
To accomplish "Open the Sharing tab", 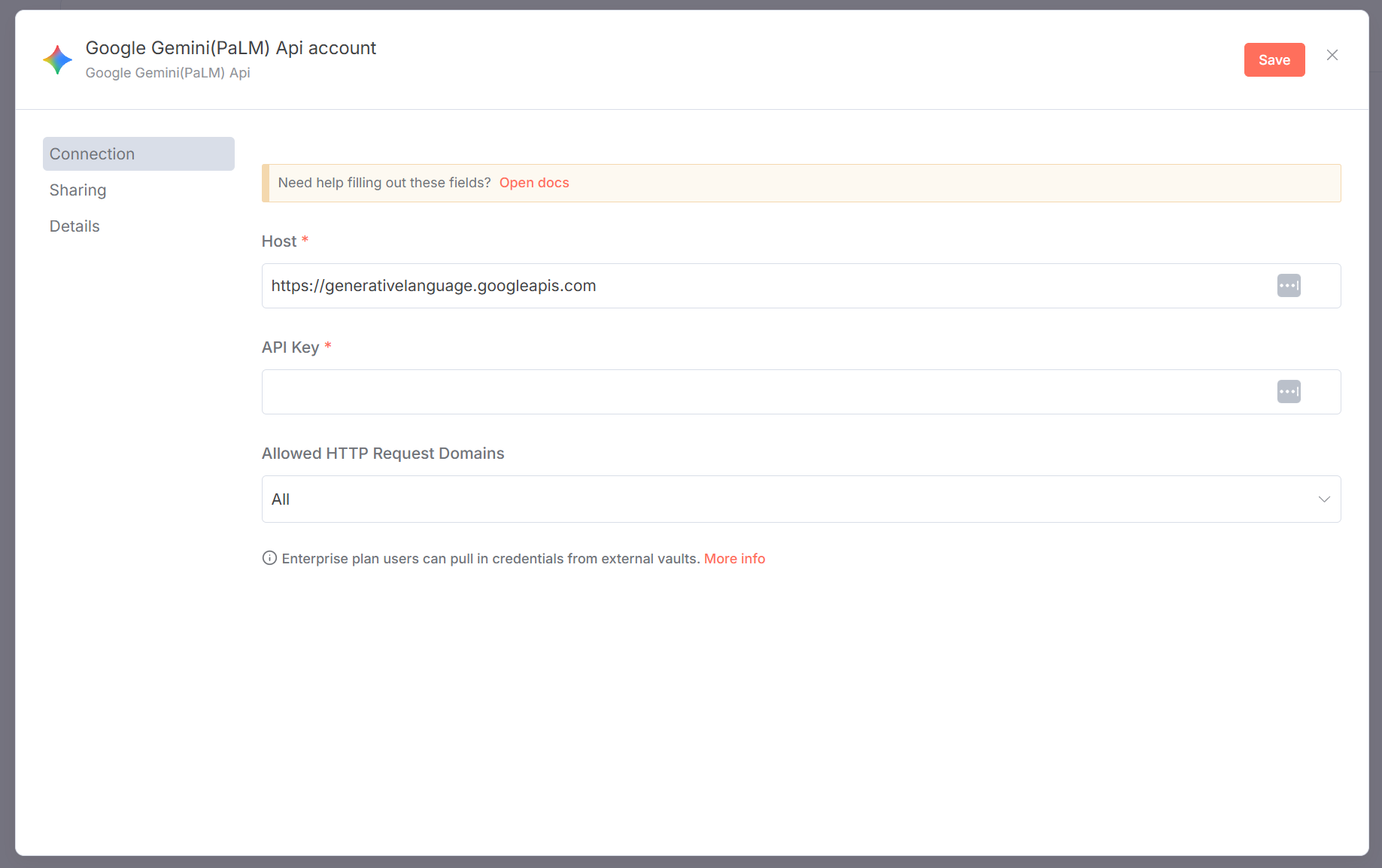I will click(x=78, y=190).
